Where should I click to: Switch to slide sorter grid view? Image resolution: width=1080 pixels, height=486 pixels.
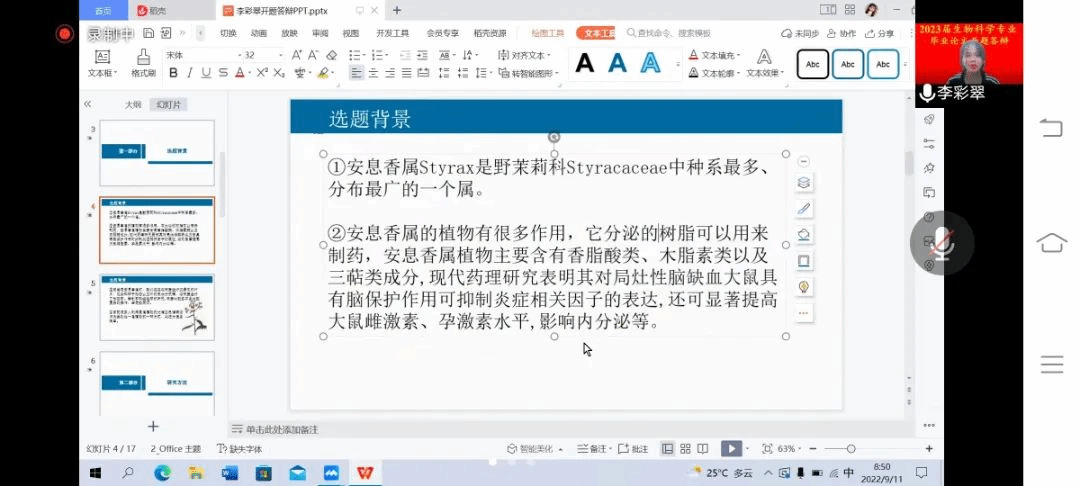click(x=685, y=449)
